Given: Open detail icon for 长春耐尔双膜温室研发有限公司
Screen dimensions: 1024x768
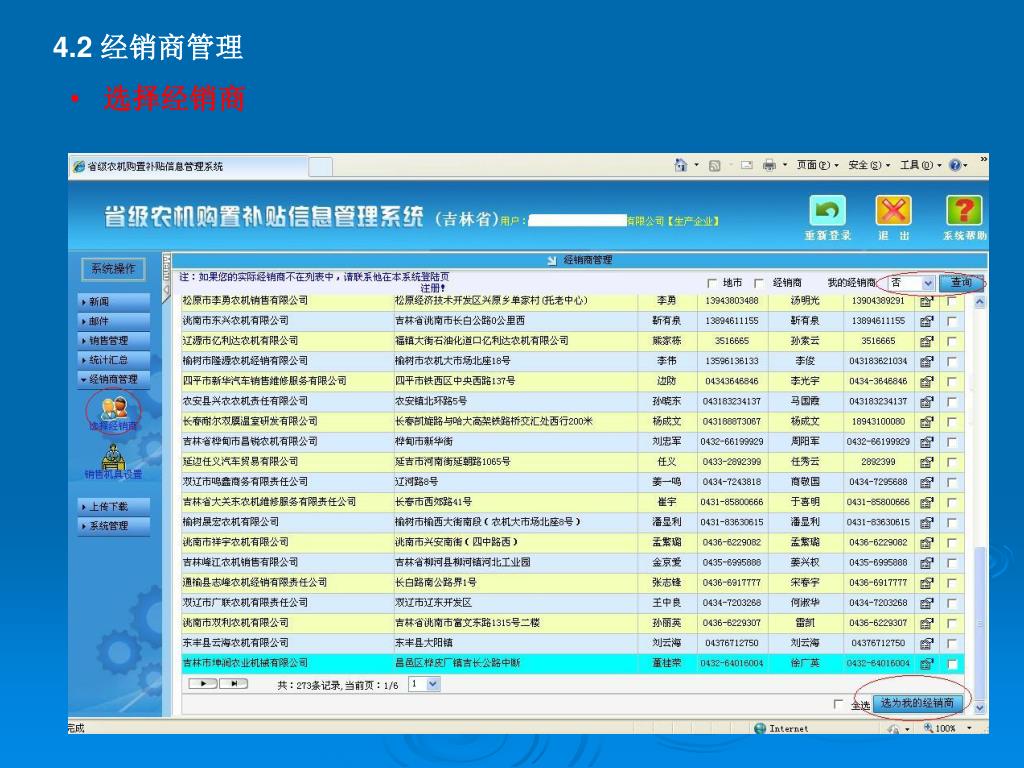Looking at the screenshot, I should click(x=926, y=423).
